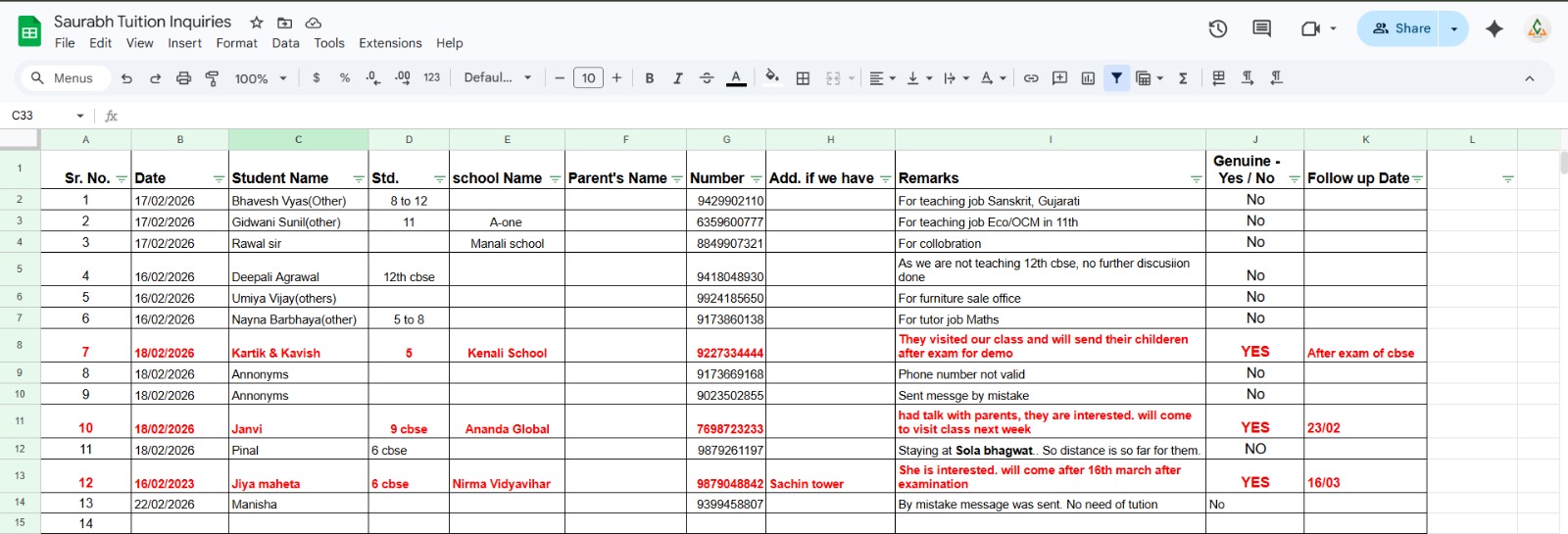1568x534 pixels.
Task: Open the font family dropdown
Action: click(498, 78)
